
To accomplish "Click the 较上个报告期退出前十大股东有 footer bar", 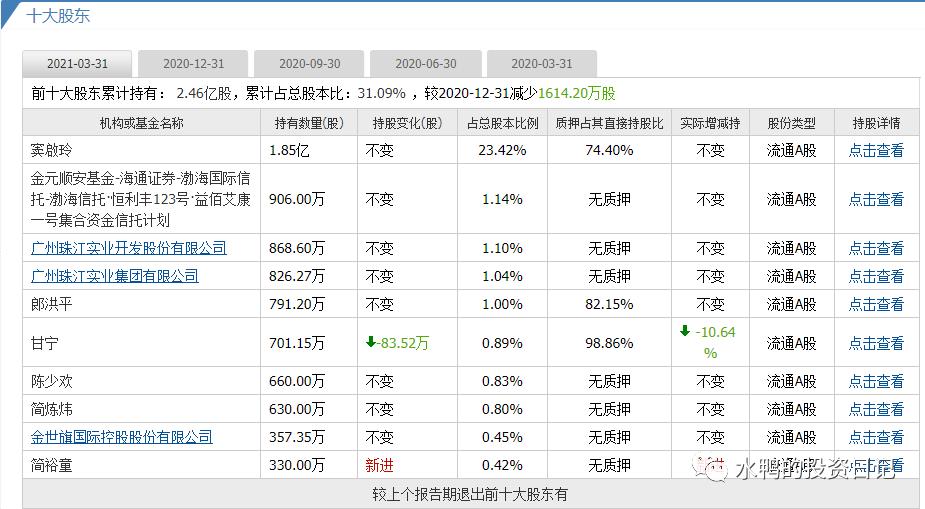I will point(470,494).
